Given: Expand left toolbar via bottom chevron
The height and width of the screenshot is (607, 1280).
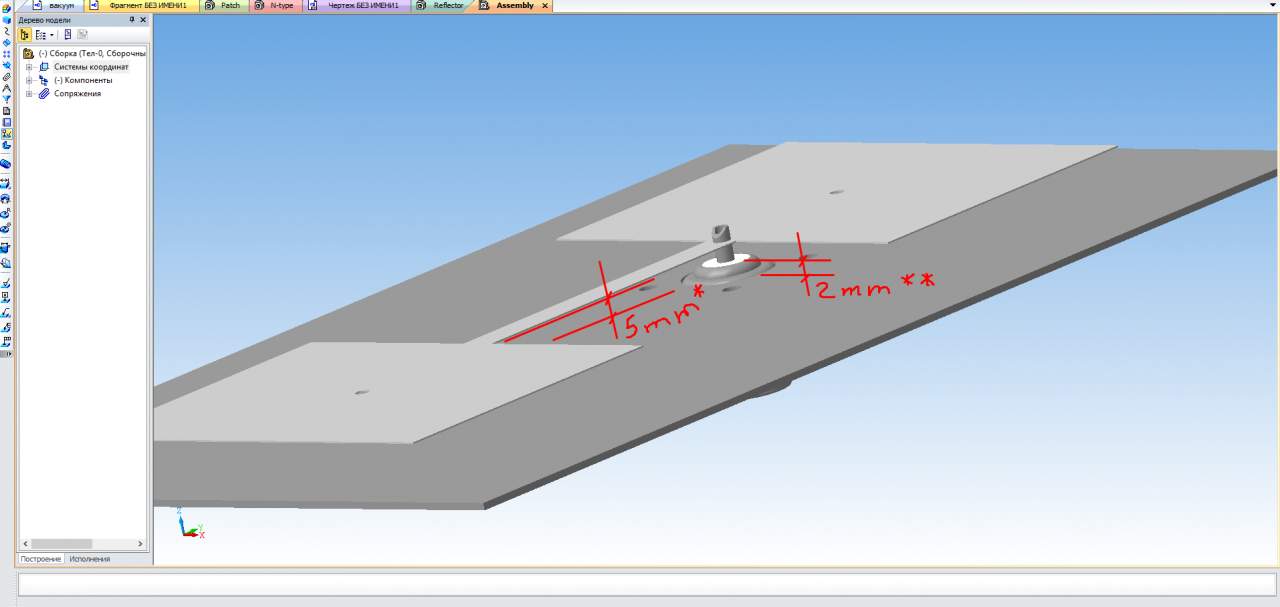Looking at the screenshot, I should click(6, 354).
